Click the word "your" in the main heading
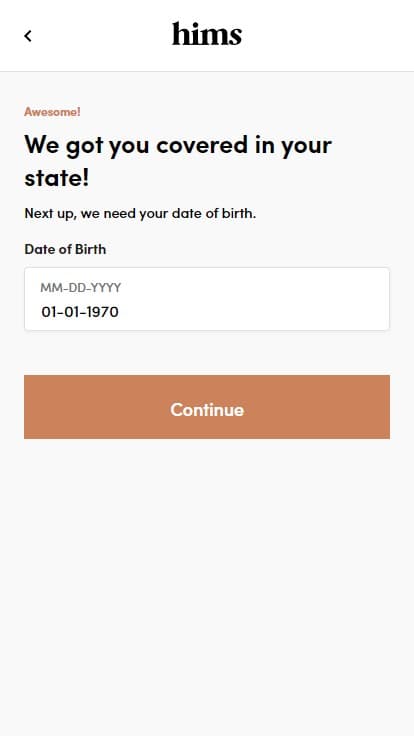 coord(307,146)
